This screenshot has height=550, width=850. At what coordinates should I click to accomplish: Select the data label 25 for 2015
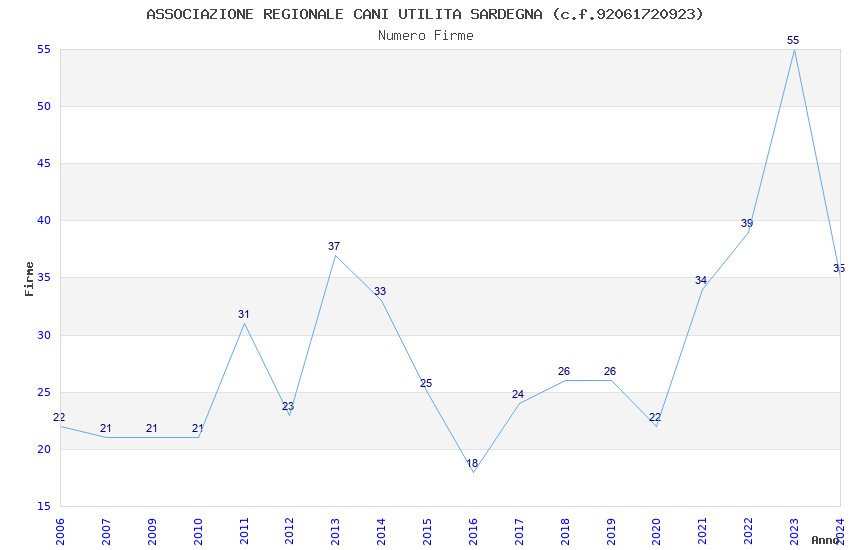pos(426,383)
